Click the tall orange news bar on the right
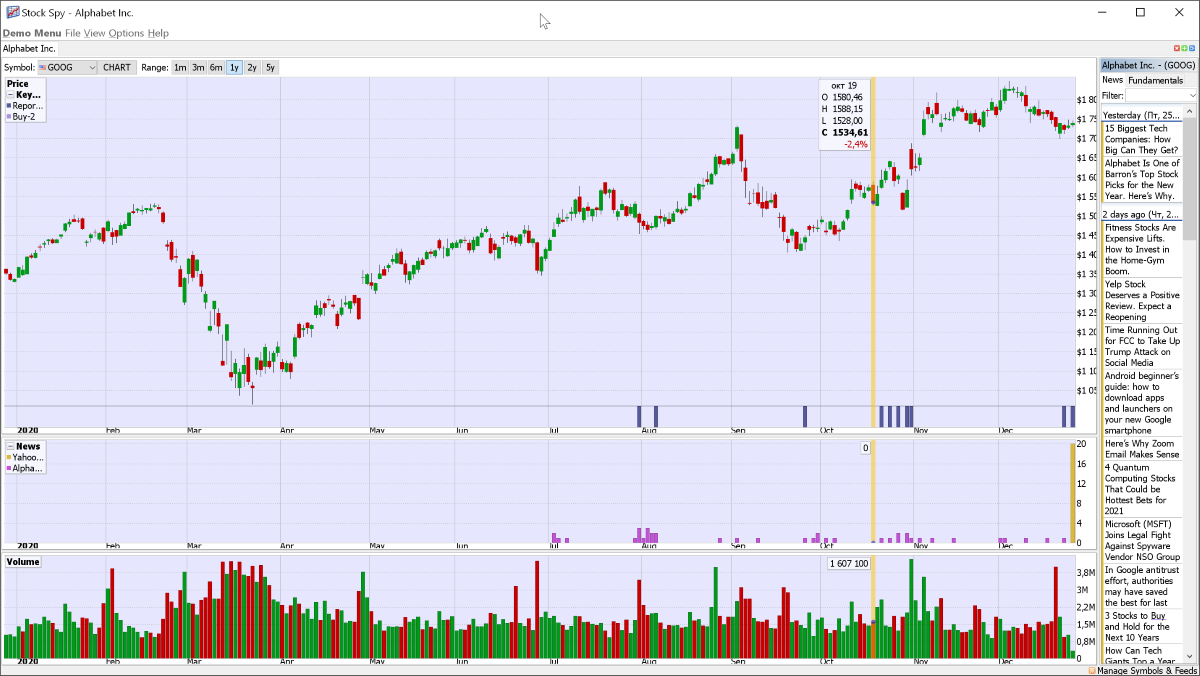The image size is (1200, 676). 1075,493
